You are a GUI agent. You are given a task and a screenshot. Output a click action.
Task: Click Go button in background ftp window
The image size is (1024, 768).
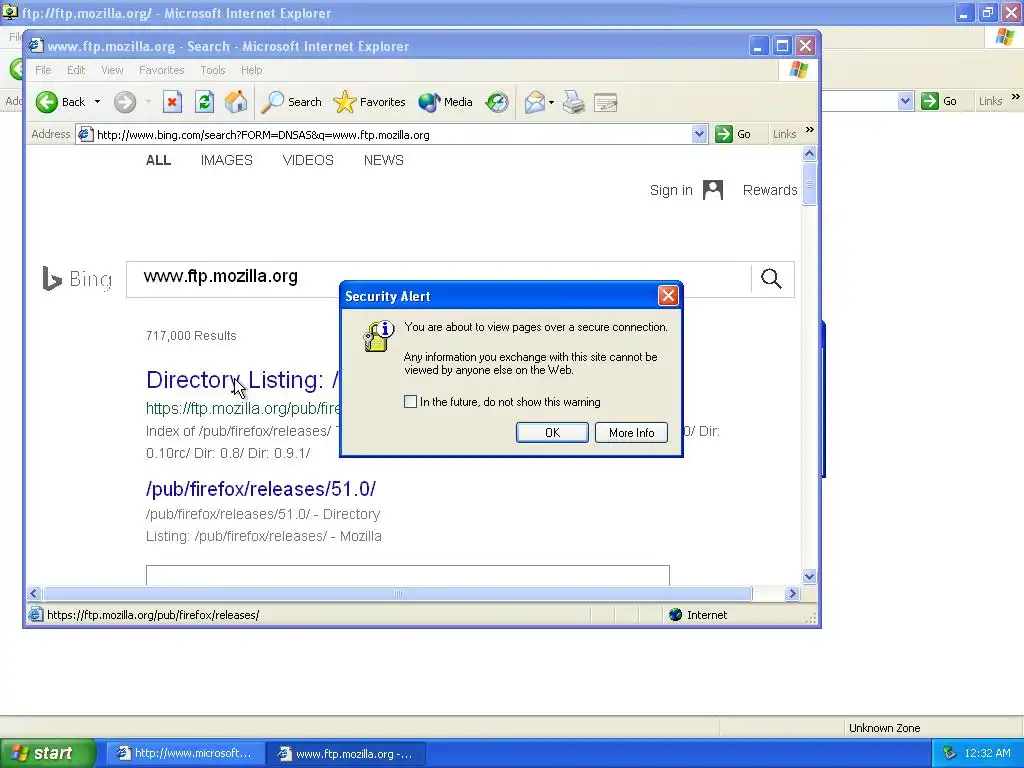click(939, 101)
